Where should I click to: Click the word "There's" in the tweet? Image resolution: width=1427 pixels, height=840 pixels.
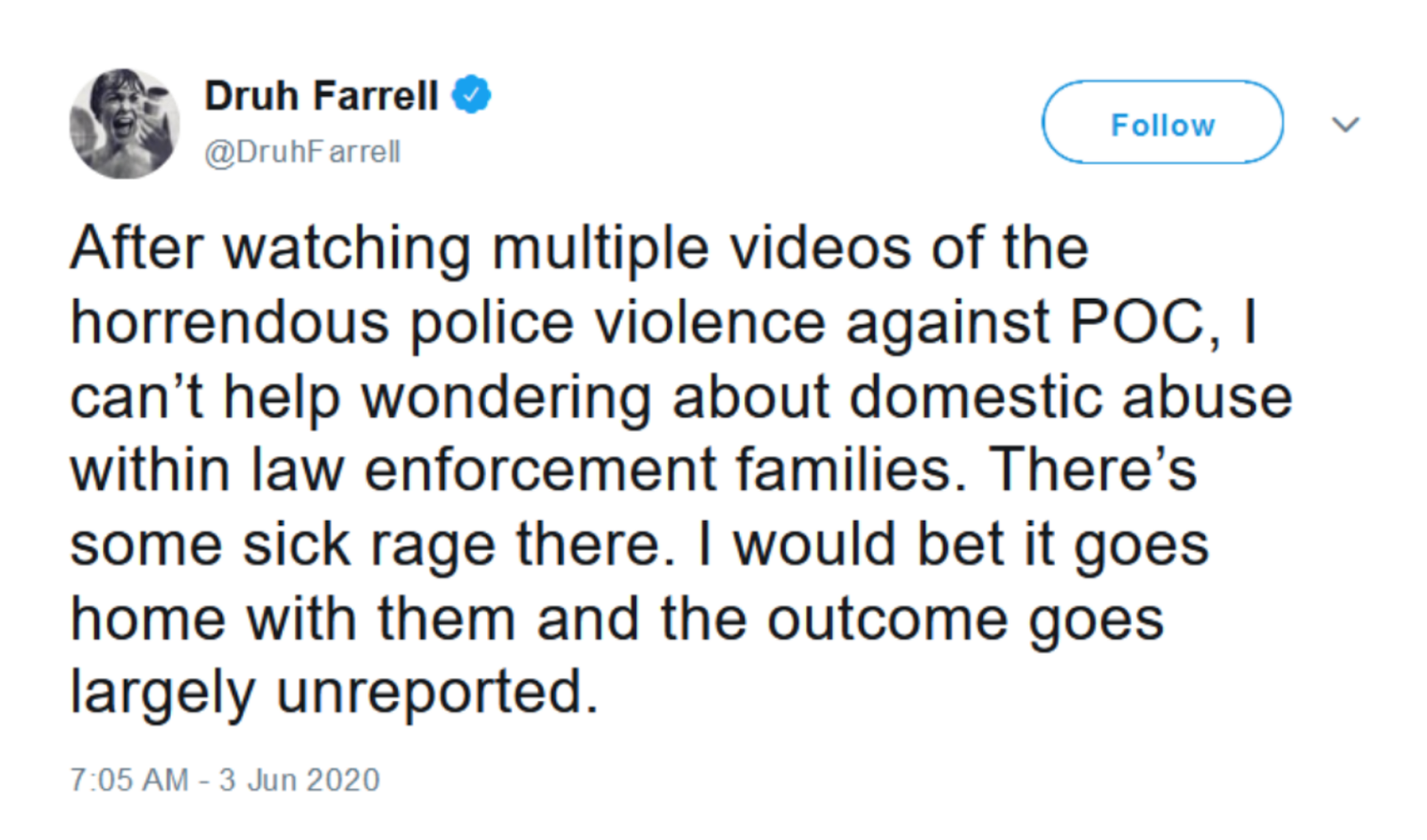click(x=1093, y=470)
